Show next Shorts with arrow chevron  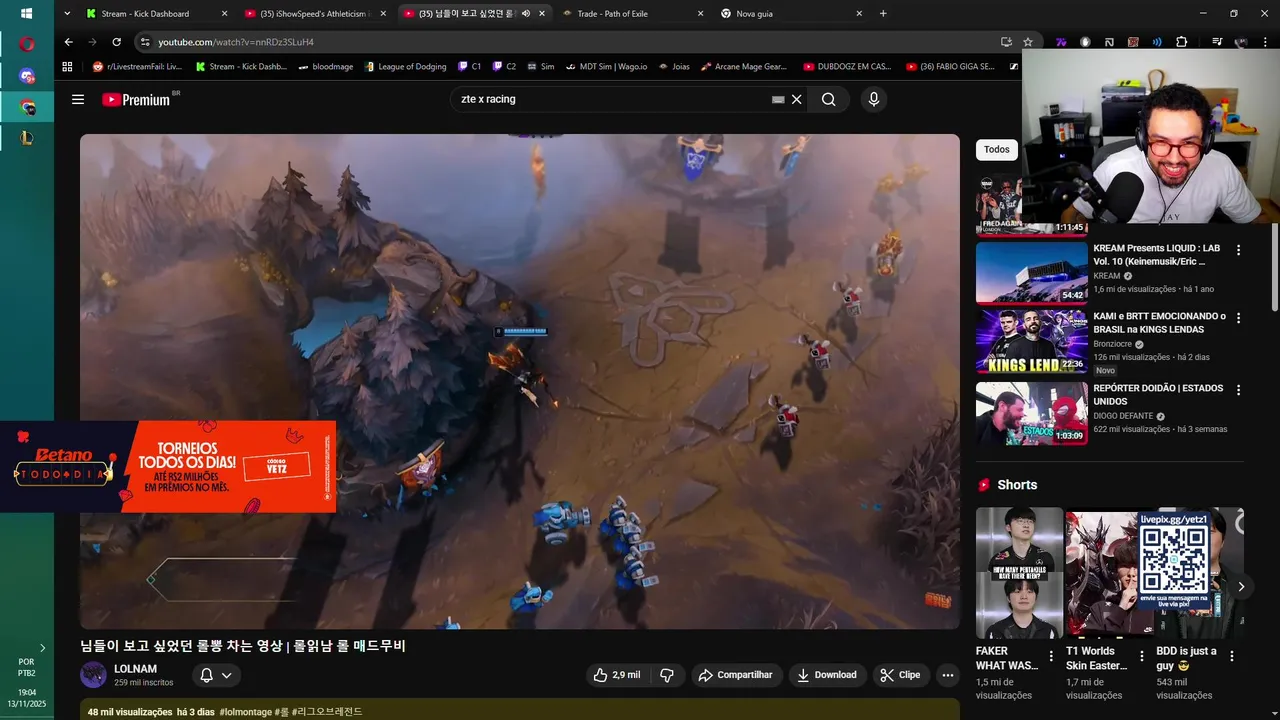tap(1241, 587)
